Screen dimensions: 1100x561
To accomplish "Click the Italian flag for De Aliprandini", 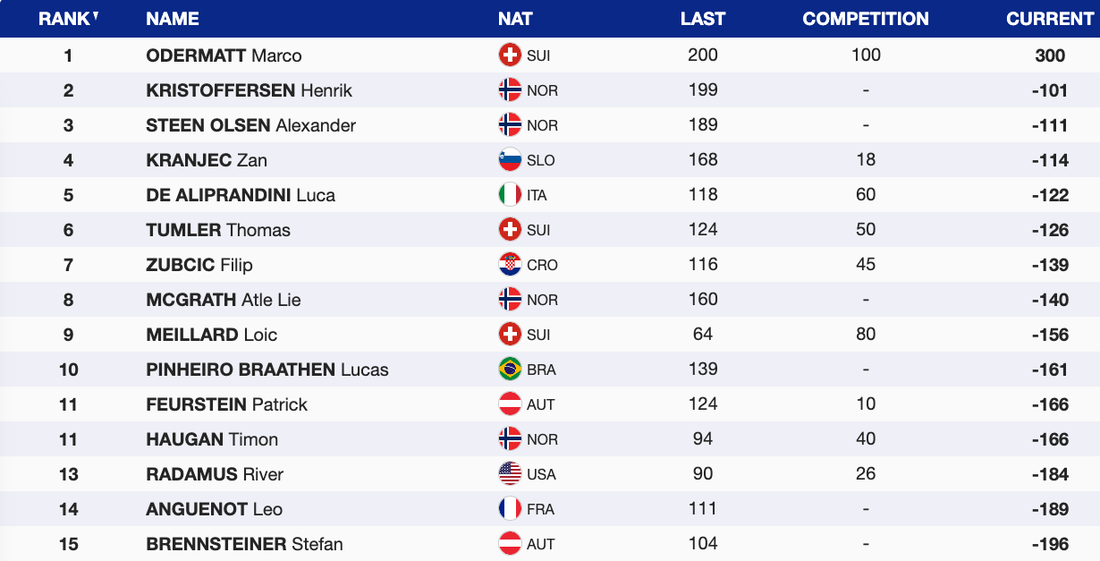I will pyautogui.click(x=510, y=195).
